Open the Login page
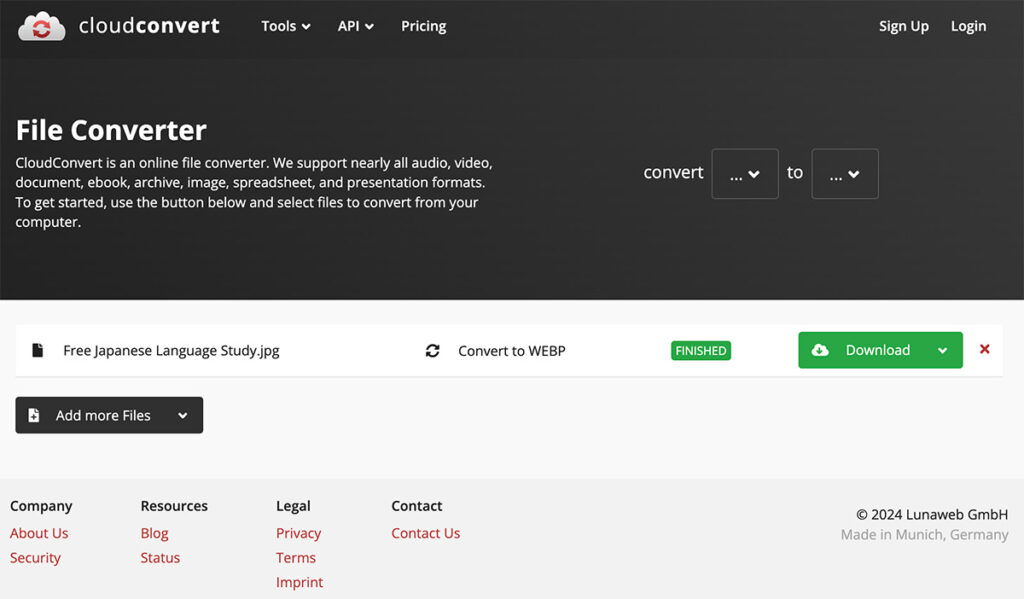This screenshot has width=1024, height=599. 967,26
